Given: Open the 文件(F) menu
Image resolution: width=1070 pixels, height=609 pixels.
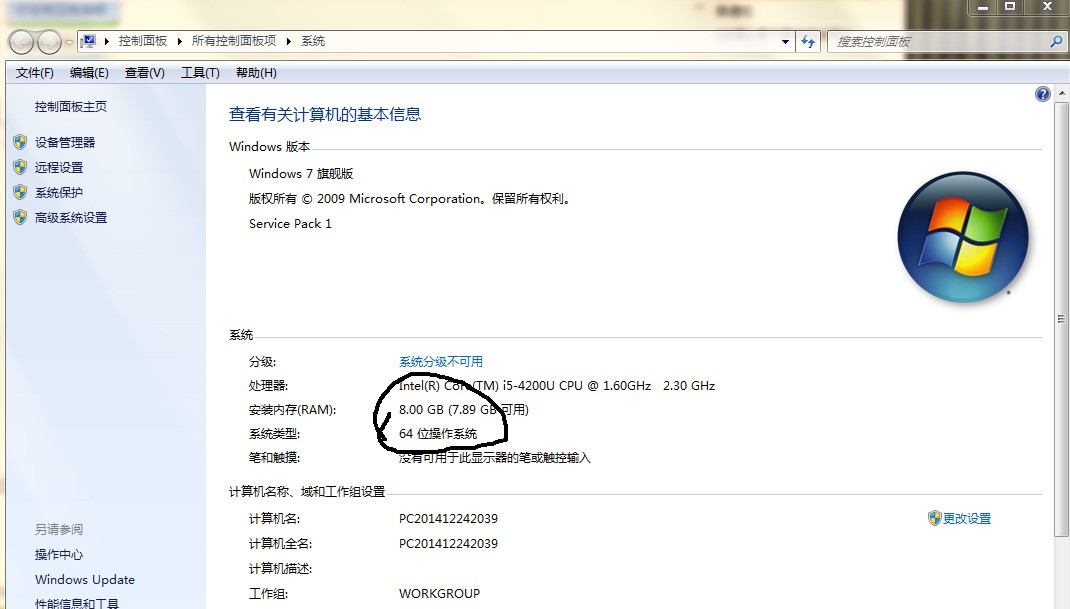Looking at the screenshot, I should 34,72.
